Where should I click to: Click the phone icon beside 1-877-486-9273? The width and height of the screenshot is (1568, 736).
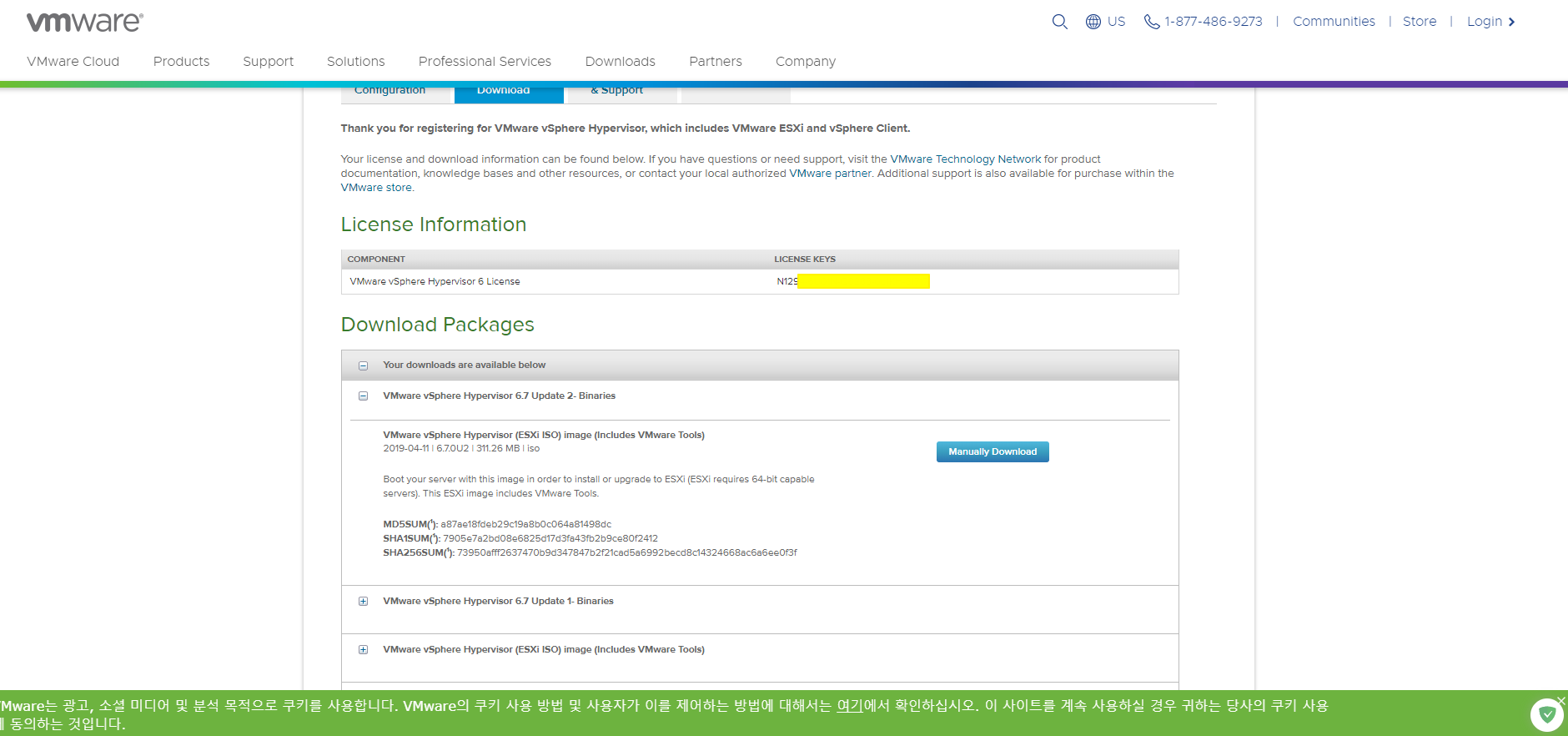(x=1152, y=22)
